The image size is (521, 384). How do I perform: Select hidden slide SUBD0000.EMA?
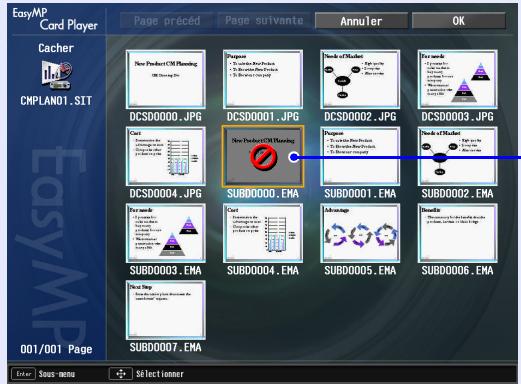[263, 156]
